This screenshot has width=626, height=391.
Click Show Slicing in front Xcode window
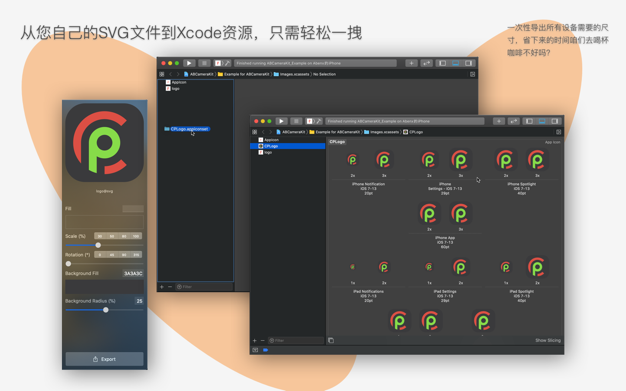pos(548,341)
